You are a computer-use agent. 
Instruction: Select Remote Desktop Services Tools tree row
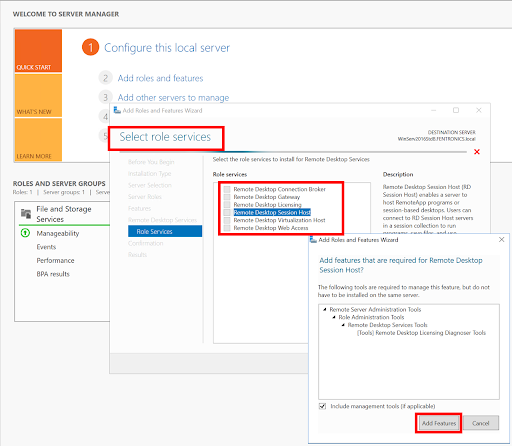(387, 325)
